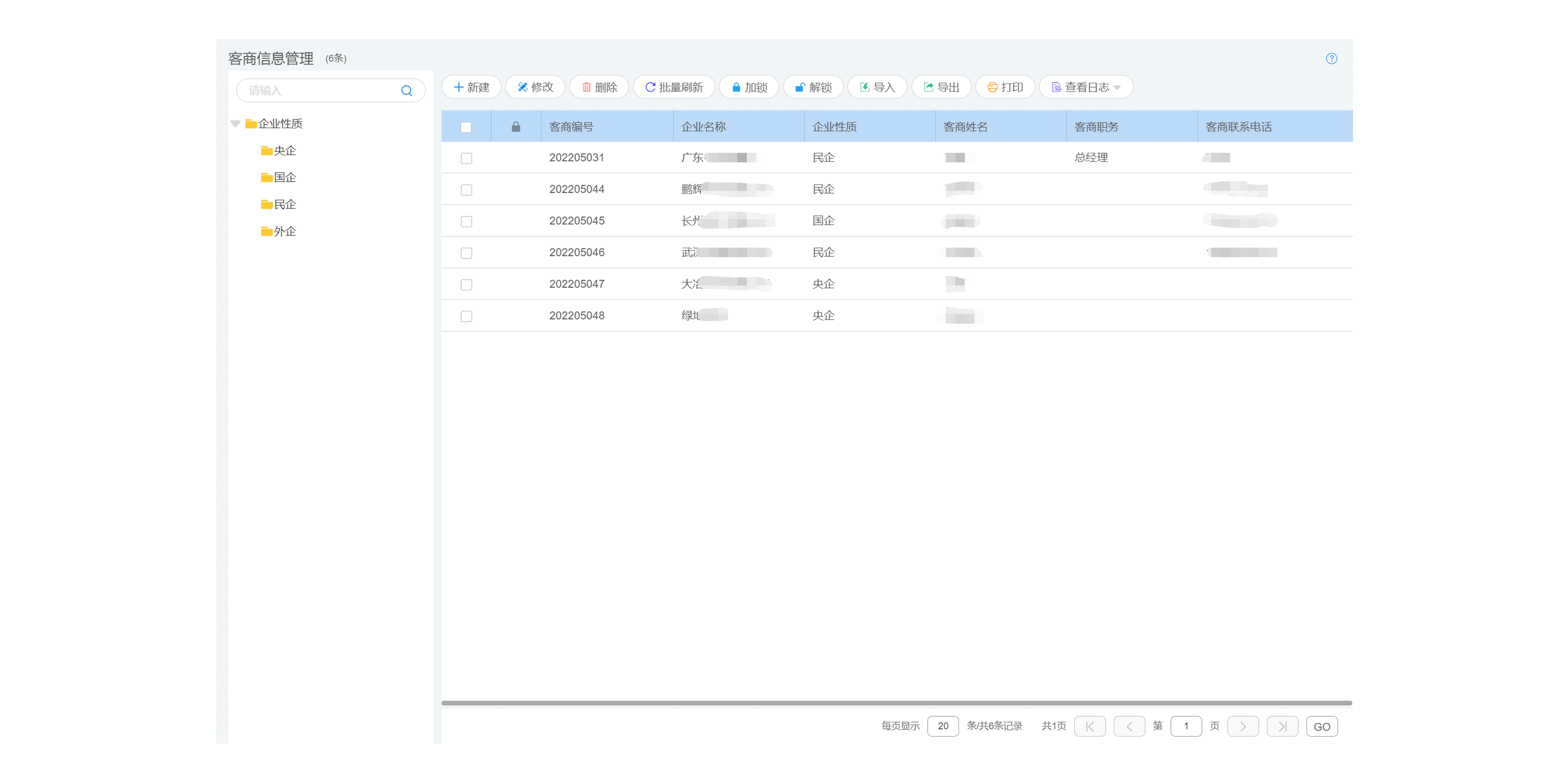Click the horizontal table scrollbar
Viewport: 1568px width, 782px height.
point(896,703)
